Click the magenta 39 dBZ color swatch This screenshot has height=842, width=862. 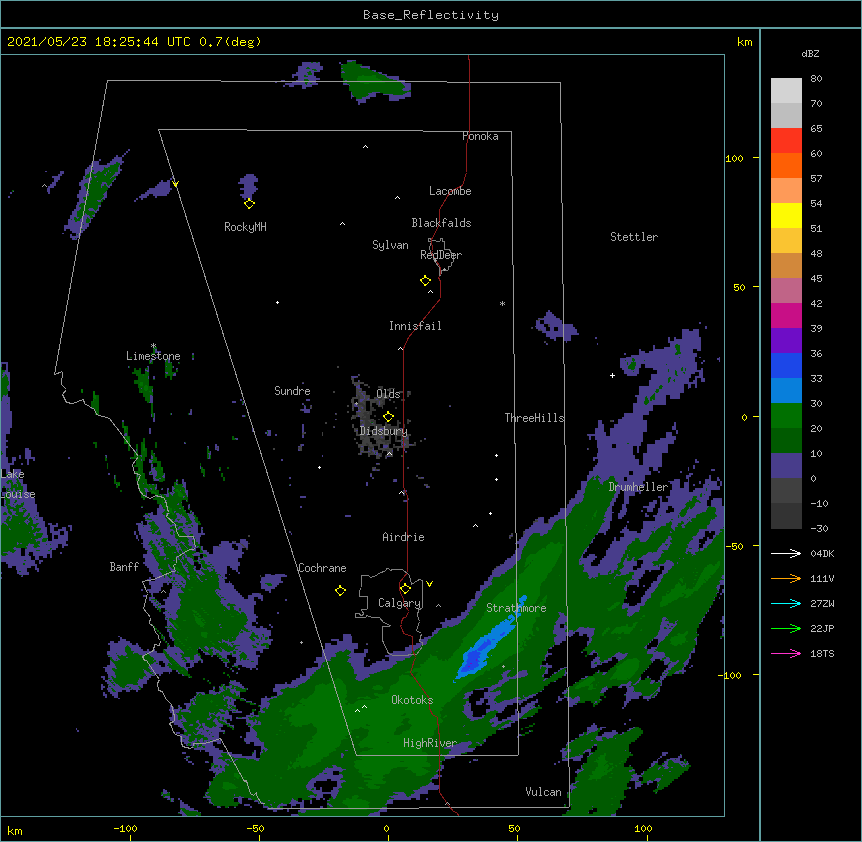click(786, 315)
